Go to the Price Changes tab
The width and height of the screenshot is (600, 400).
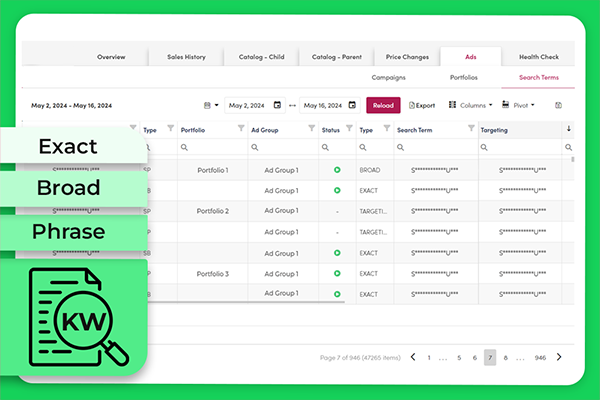pos(407,57)
